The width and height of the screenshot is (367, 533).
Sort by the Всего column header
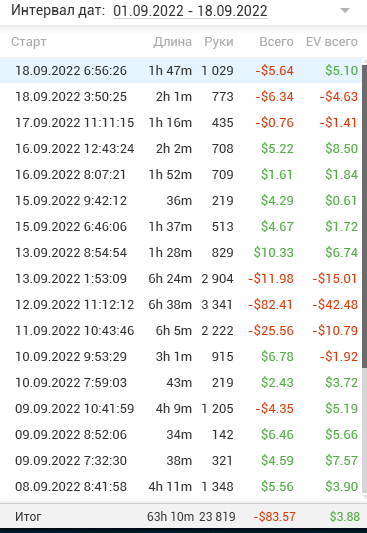(x=276, y=42)
